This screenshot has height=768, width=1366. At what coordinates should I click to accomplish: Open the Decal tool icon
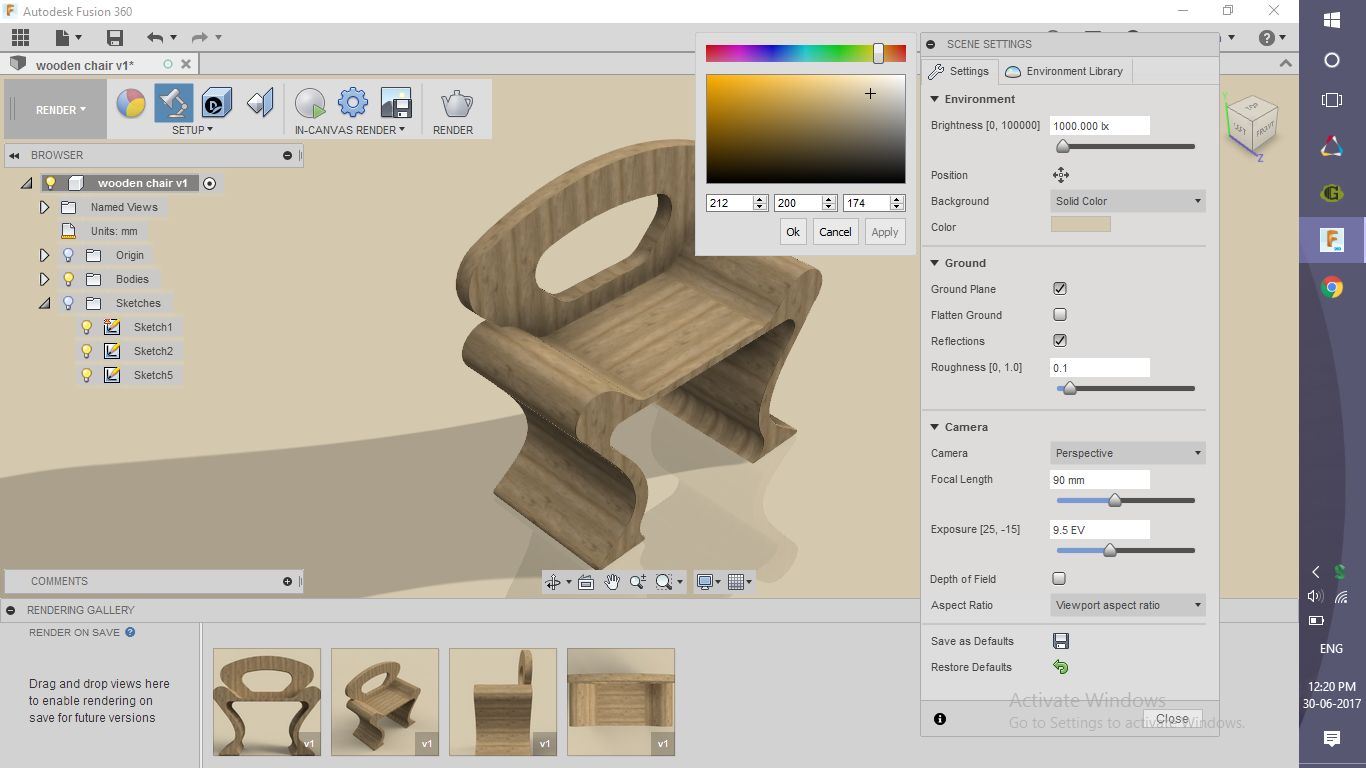(217, 103)
